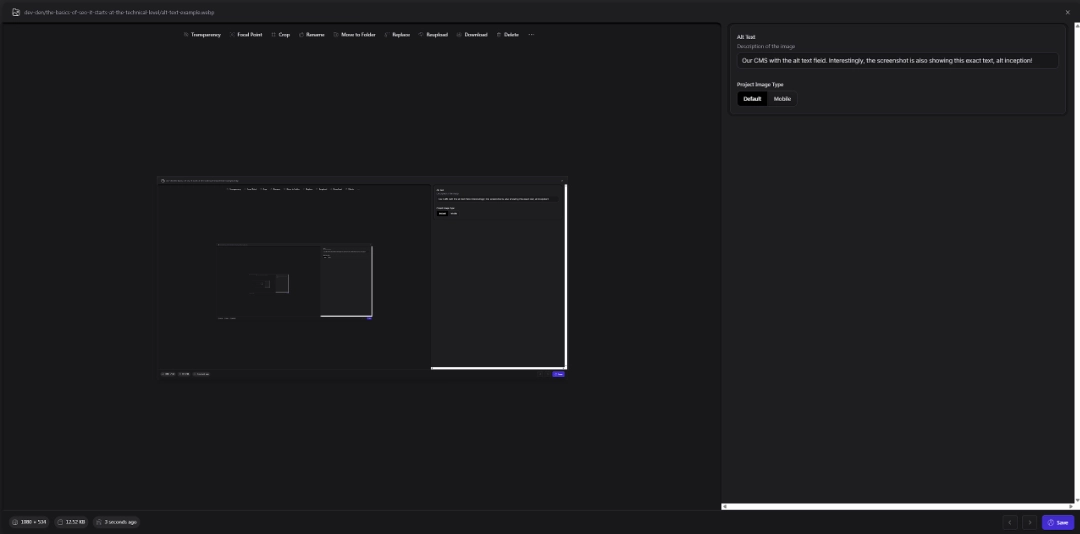Click the file path alt-text-example.webp
Viewport: 1080px width, 534px height.
(119, 12)
